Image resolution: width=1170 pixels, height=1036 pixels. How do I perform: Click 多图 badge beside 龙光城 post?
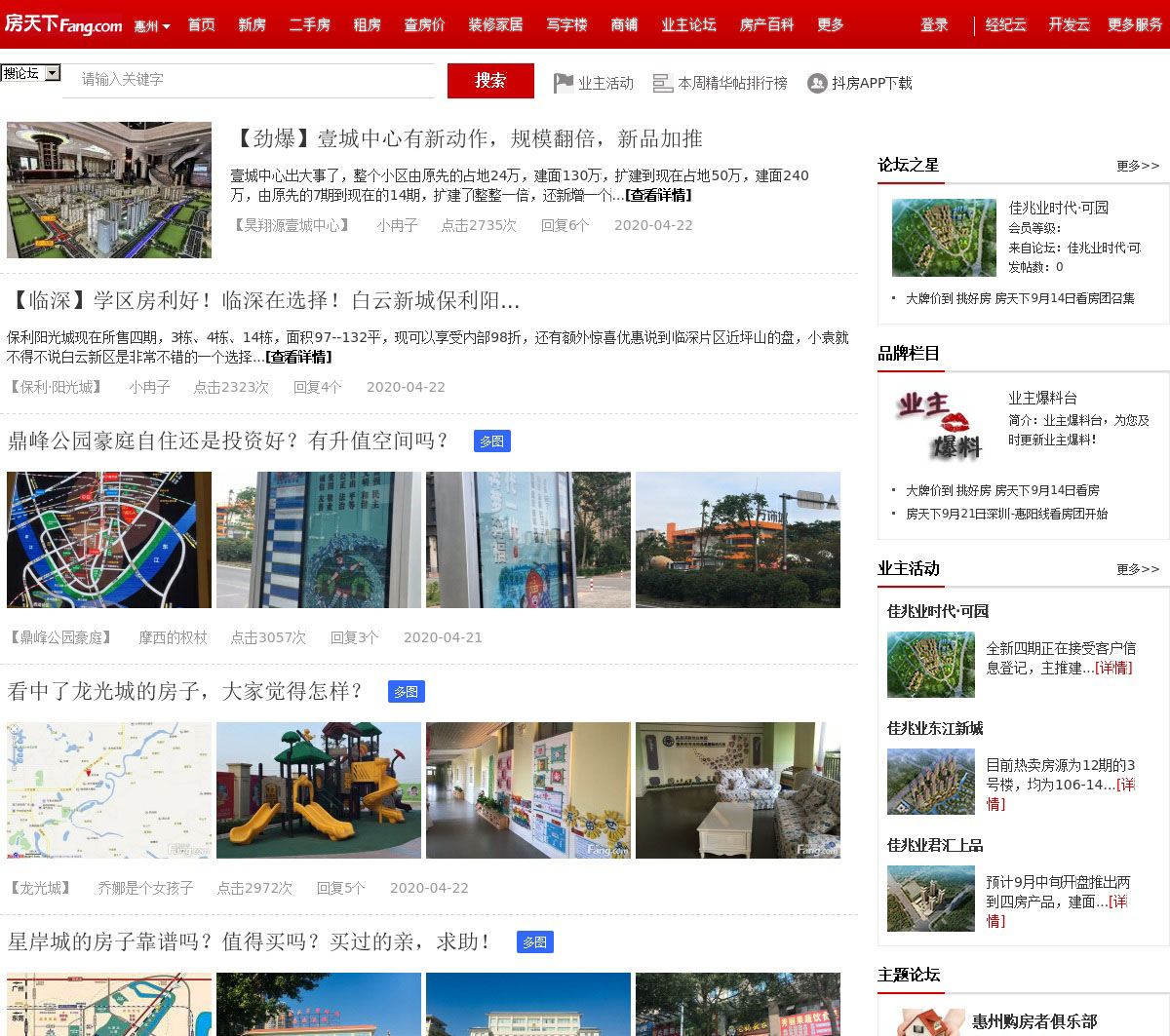click(x=406, y=692)
